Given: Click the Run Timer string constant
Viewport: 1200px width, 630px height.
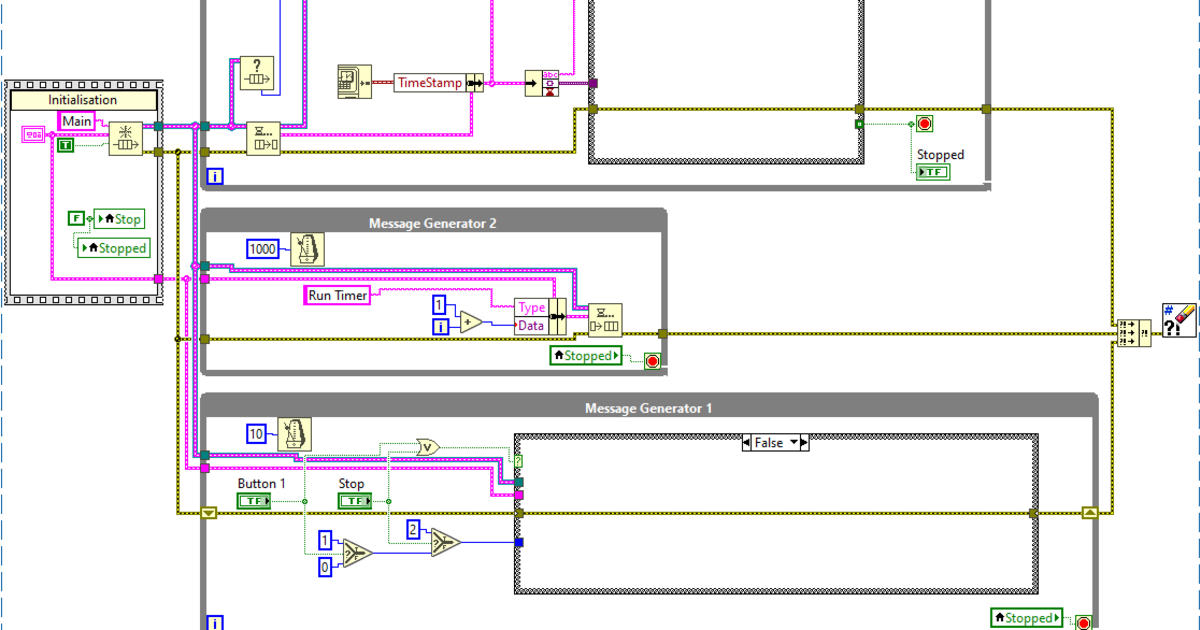Looking at the screenshot, I should point(336,294).
